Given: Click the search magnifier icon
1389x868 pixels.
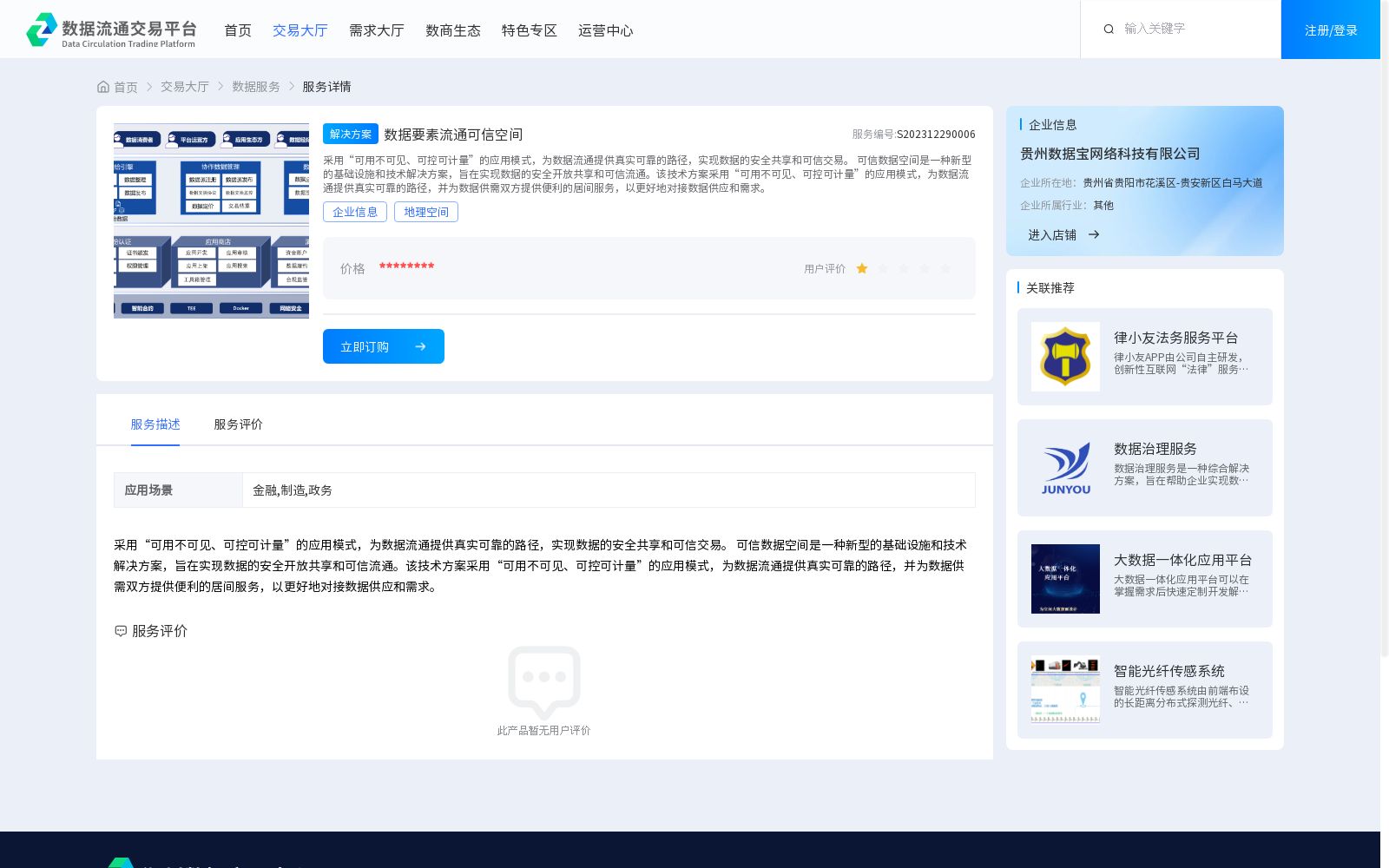Looking at the screenshot, I should coord(1109,30).
